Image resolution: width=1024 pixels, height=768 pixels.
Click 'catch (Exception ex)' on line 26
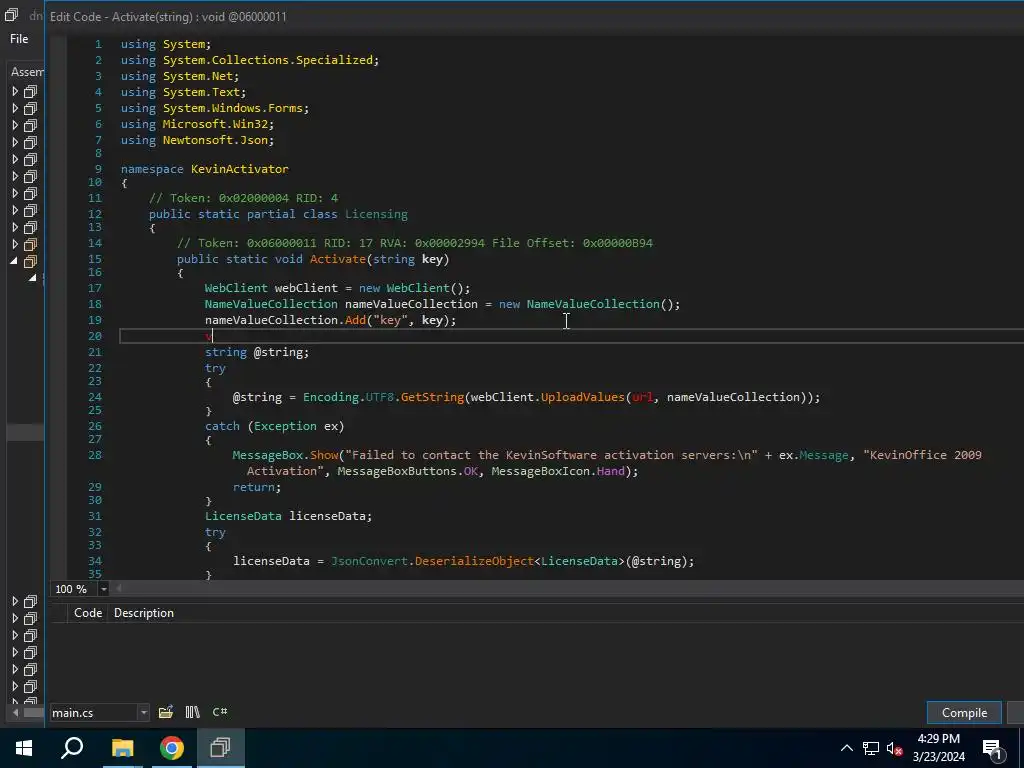click(274, 426)
